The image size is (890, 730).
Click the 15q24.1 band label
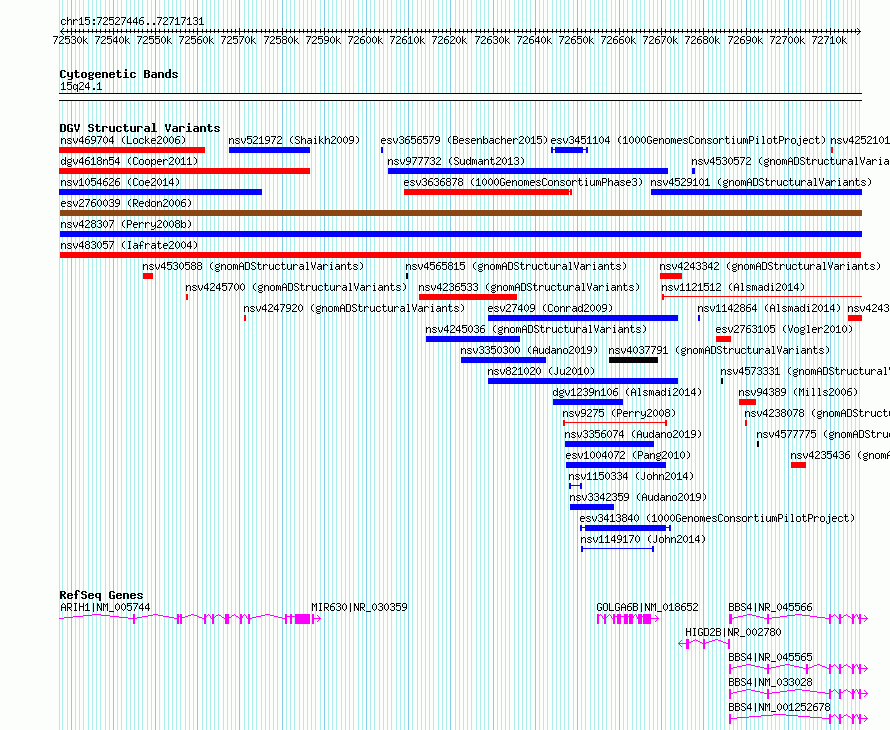click(81, 87)
